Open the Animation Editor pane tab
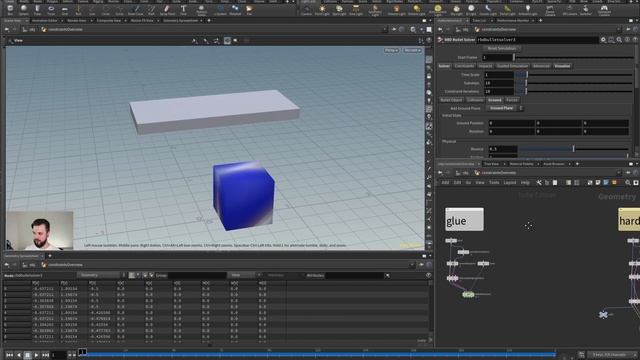The image size is (640, 360). click(x=44, y=20)
